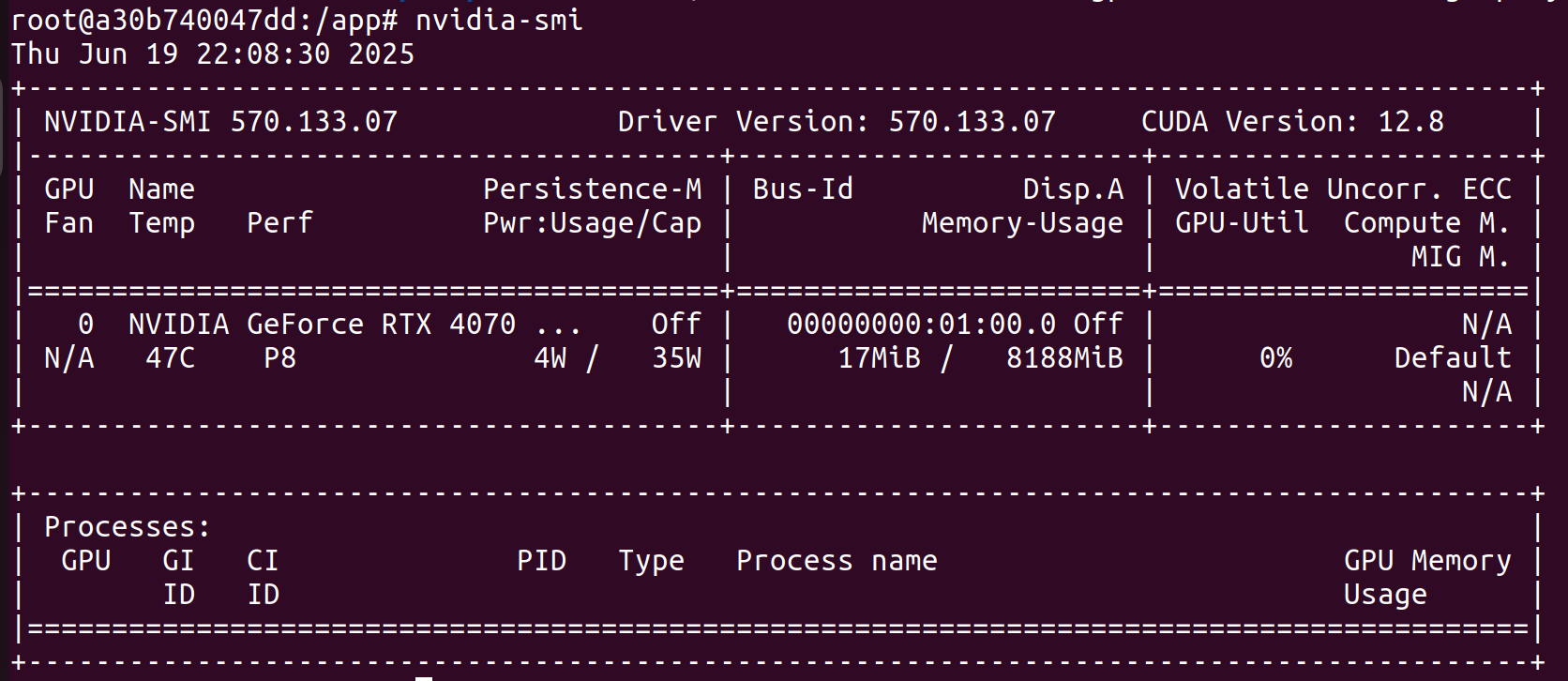Click the Process name column header
This screenshot has width=1568, height=681.
pos(837,560)
